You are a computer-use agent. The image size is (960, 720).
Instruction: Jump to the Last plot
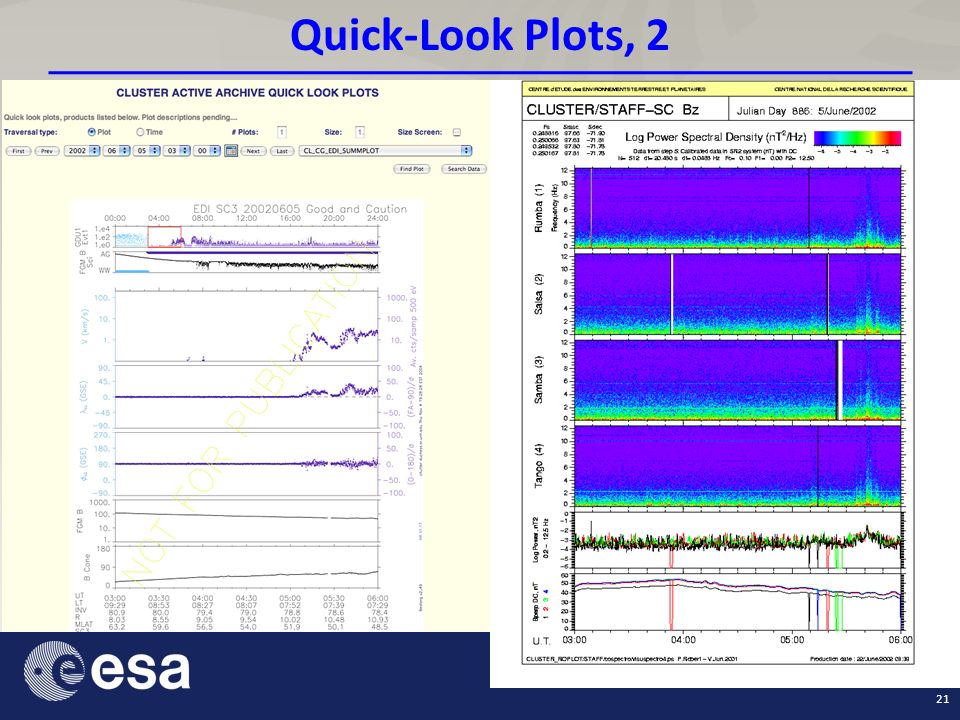[282, 151]
